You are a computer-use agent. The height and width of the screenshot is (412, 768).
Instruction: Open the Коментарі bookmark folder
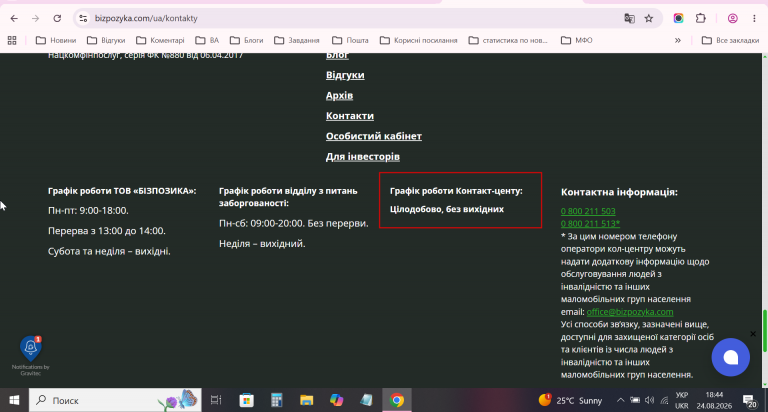pyautogui.click(x=160, y=40)
